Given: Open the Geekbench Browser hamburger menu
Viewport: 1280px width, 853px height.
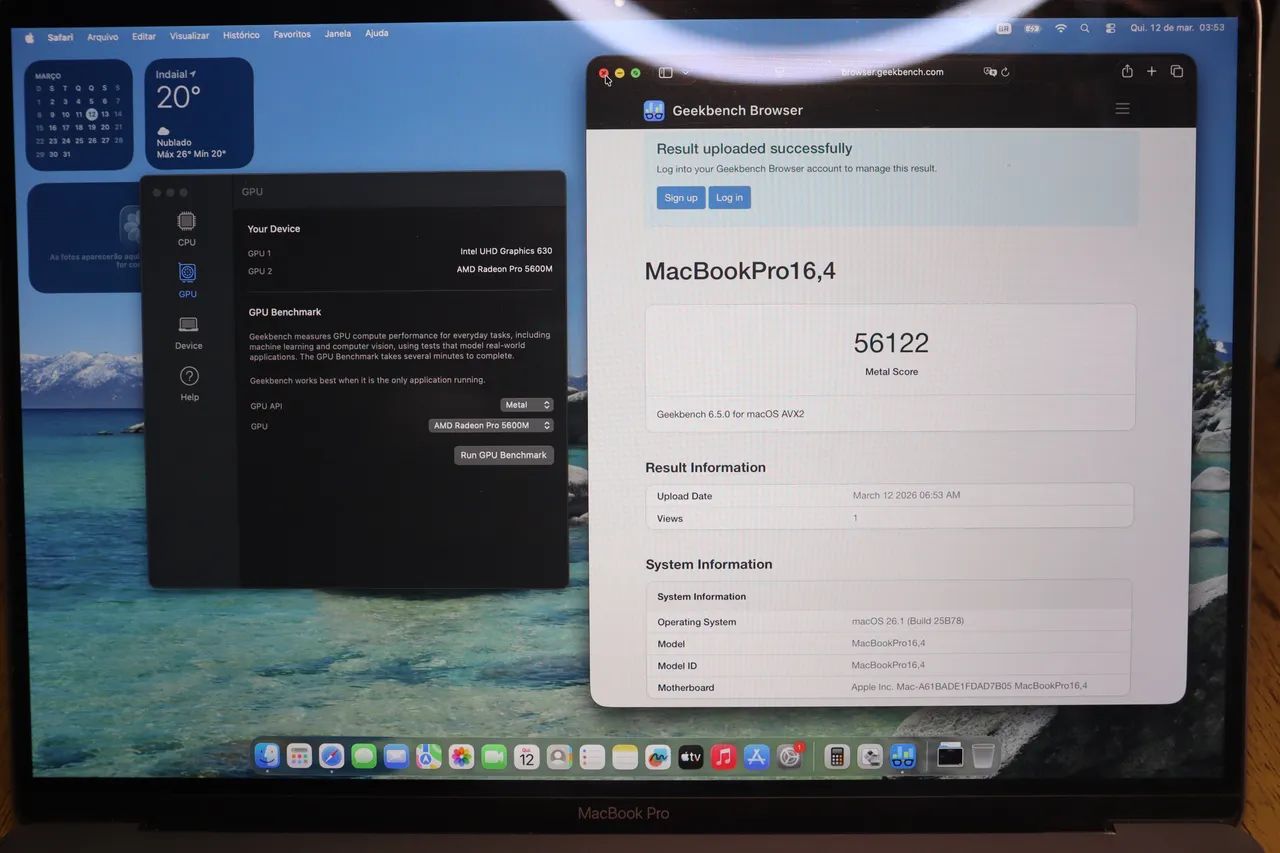Looking at the screenshot, I should (1122, 109).
